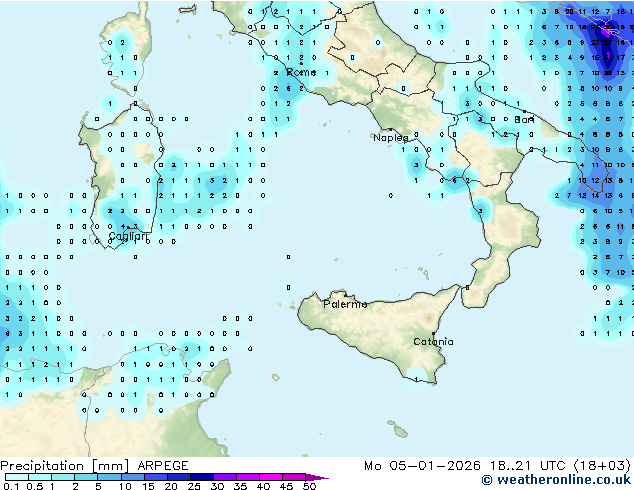This screenshot has height=490, width=634.
Task: Click the Bari city label
Action: pyautogui.click(x=524, y=120)
